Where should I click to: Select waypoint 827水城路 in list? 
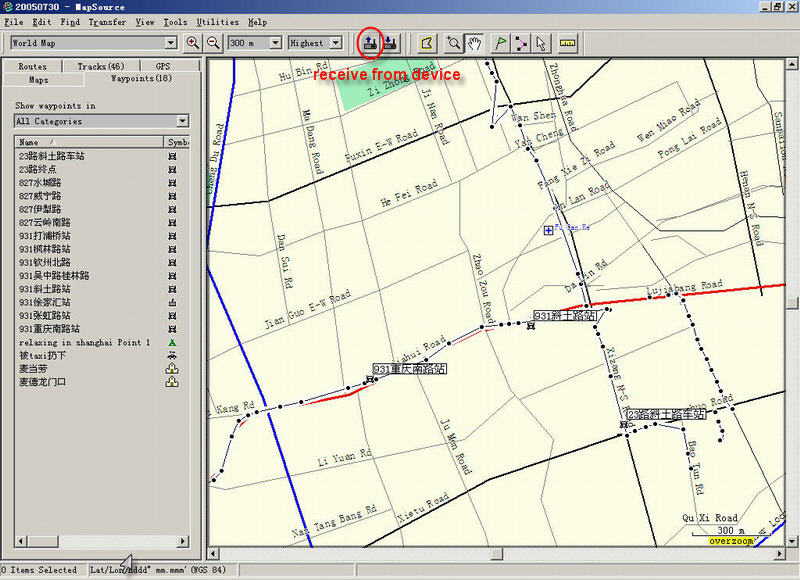click(x=40, y=183)
